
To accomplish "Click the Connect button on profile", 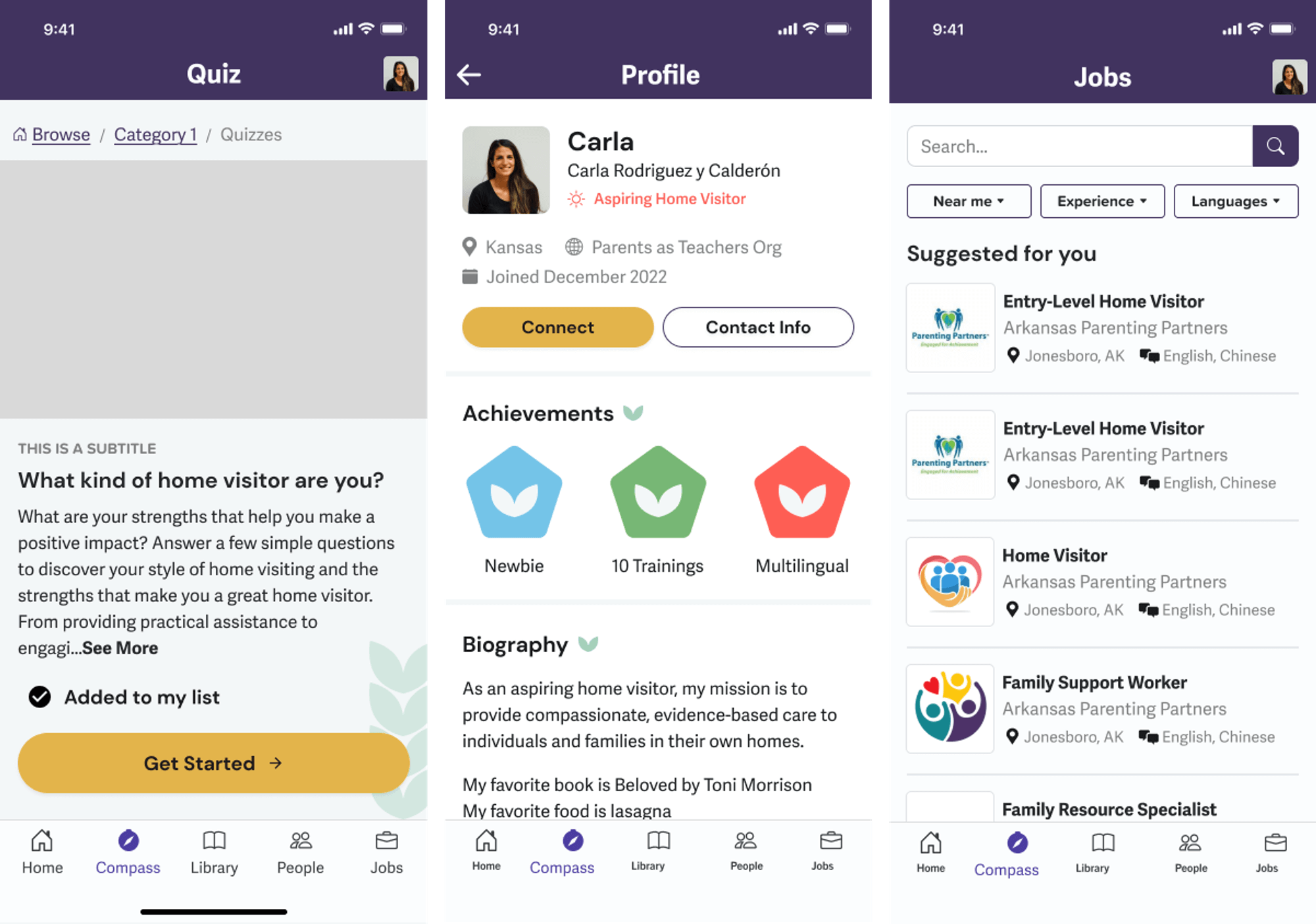I will [556, 326].
